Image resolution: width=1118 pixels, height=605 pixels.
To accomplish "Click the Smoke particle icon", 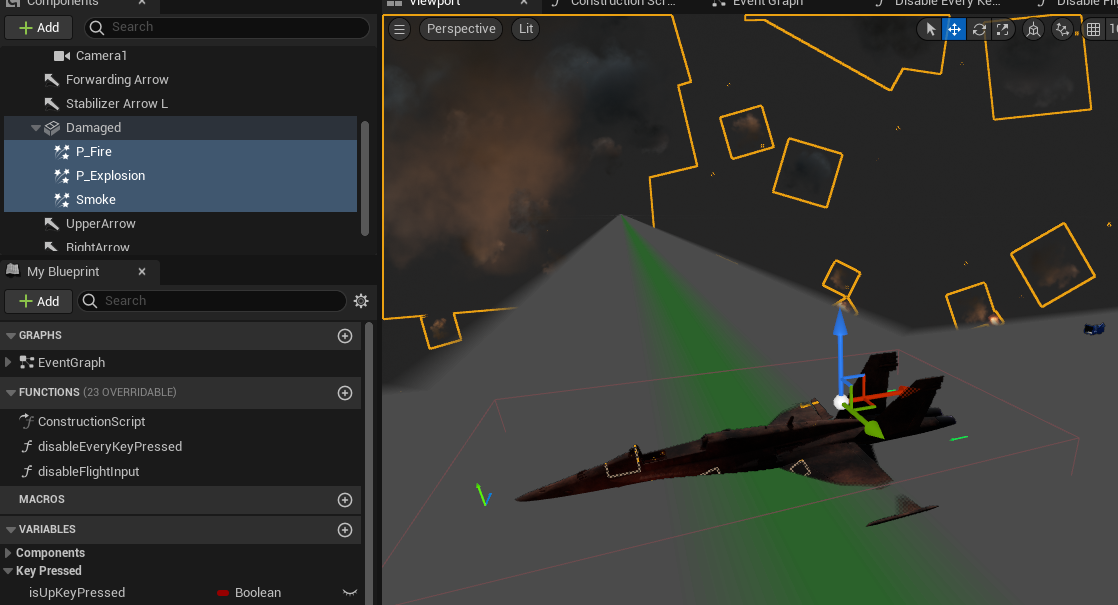I will tap(62, 200).
